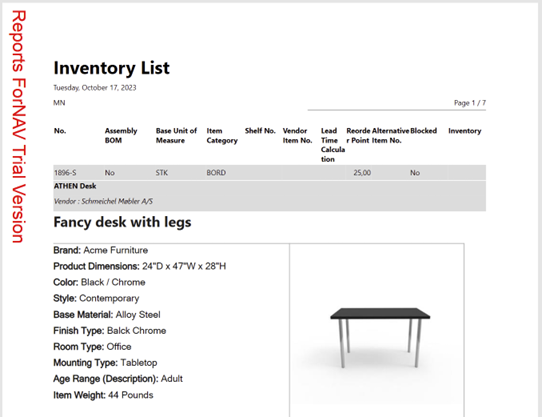Viewport: 542px width, 417px height.
Task: Click the Inventory column header
Action: click(x=465, y=131)
